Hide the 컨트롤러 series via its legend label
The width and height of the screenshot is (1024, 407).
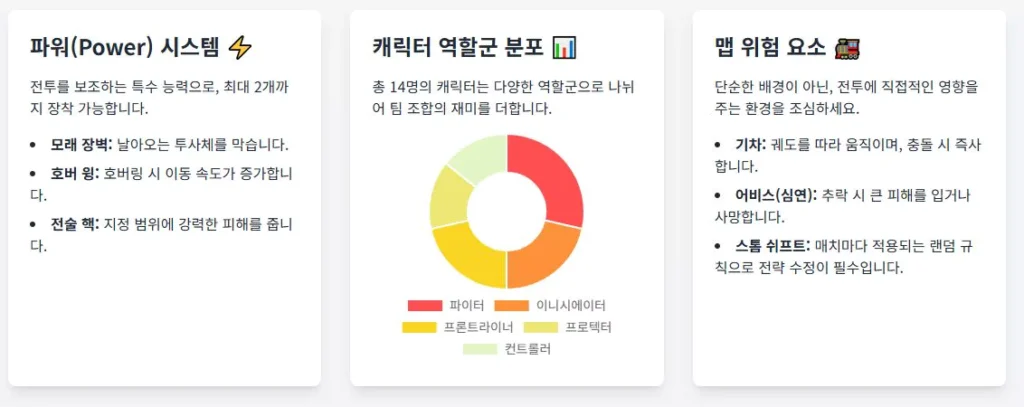(527, 349)
